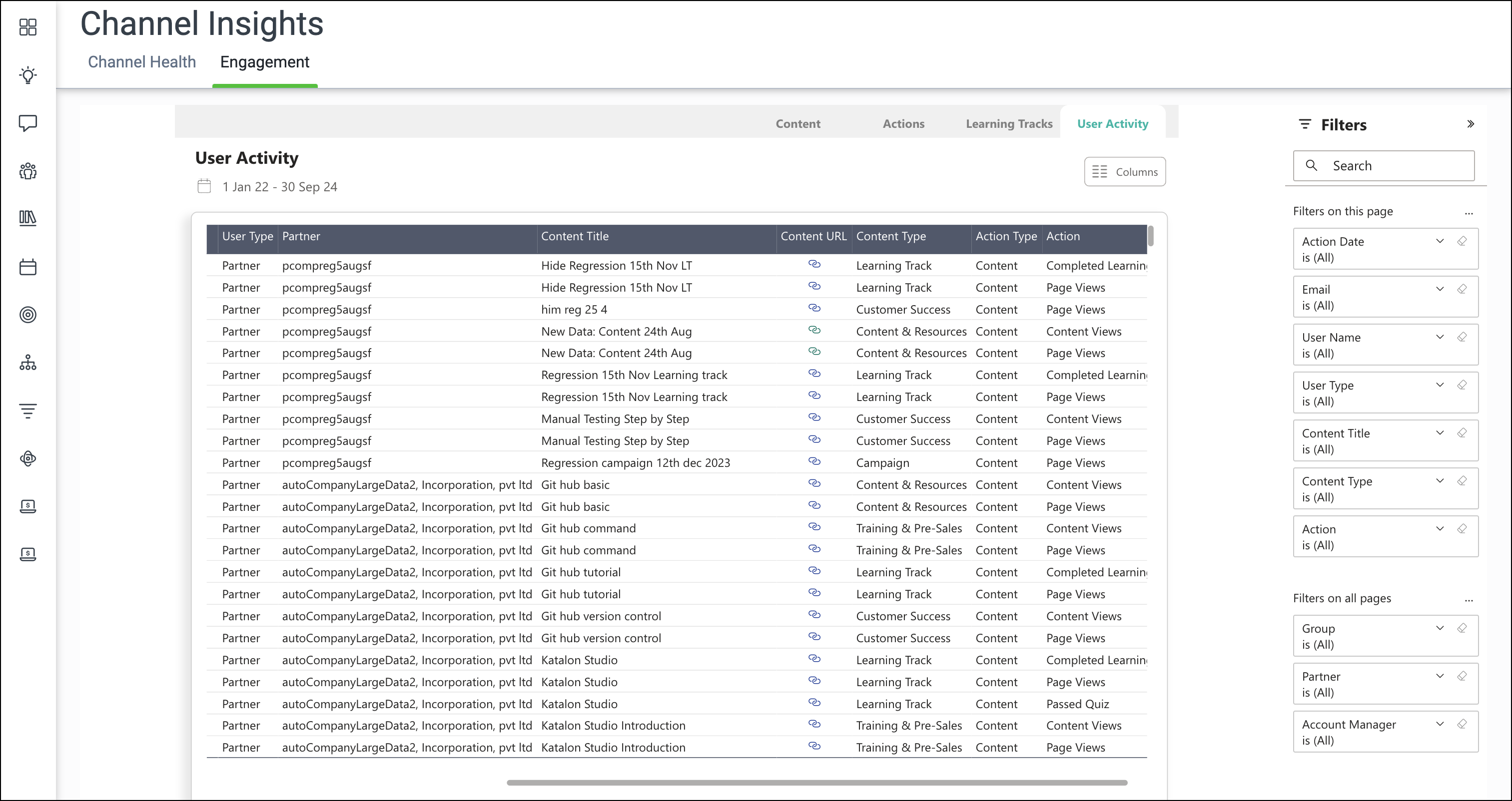Sort by Action Type column header

coord(1006,237)
